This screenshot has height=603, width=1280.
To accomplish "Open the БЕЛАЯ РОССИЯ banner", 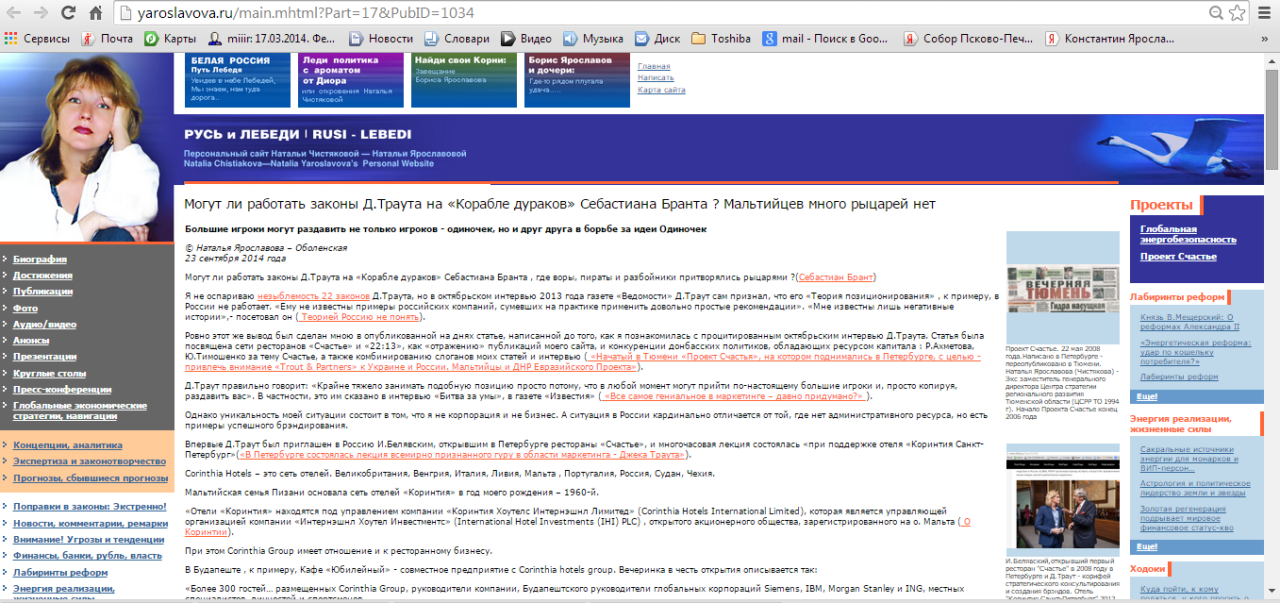I will [x=237, y=80].
